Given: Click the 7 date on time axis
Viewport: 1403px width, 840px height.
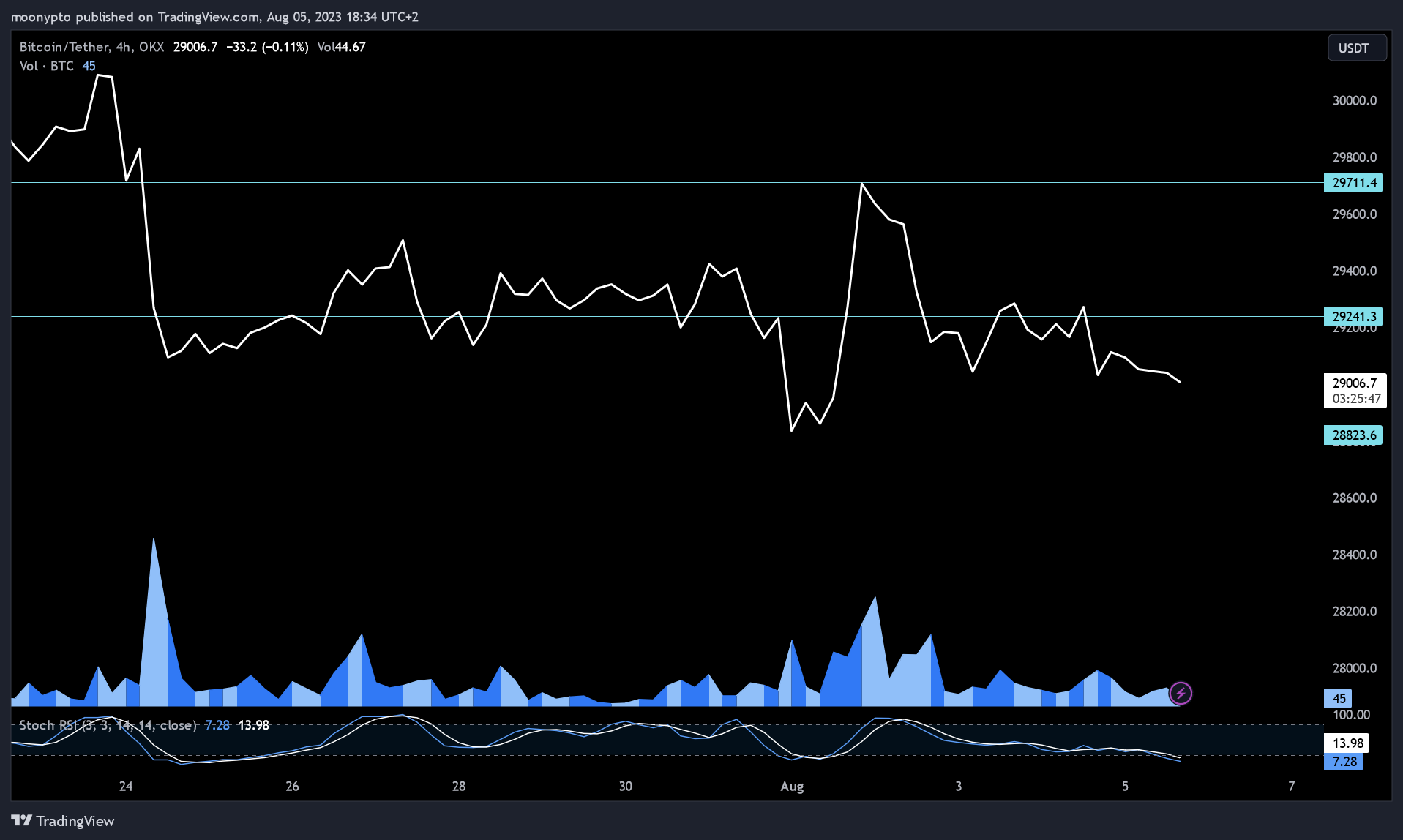Looking at the screenshot, I should point(1292,787).
